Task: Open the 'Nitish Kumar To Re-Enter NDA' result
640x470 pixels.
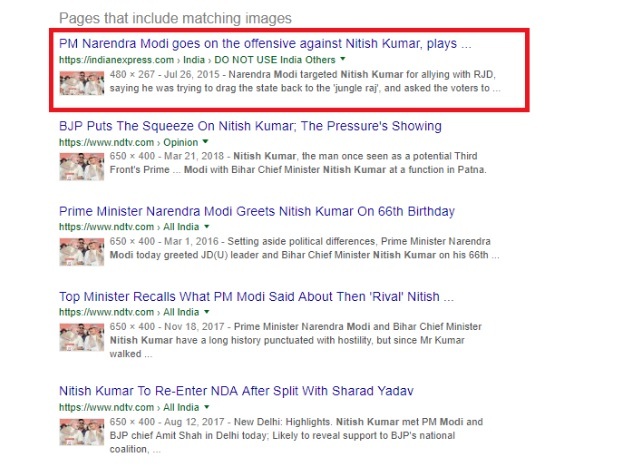Action: (236, 391)
